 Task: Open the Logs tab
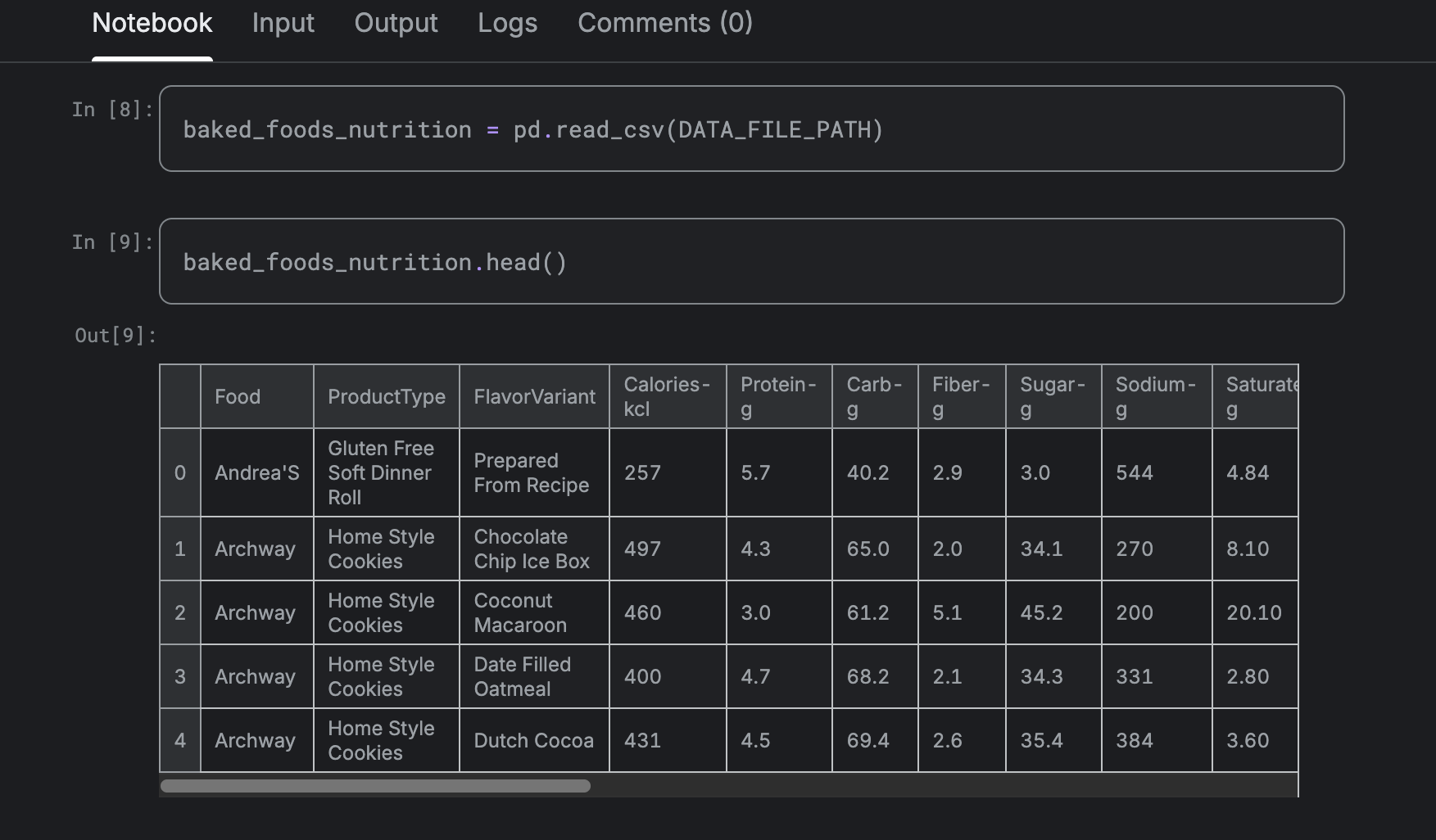[508, 23]
